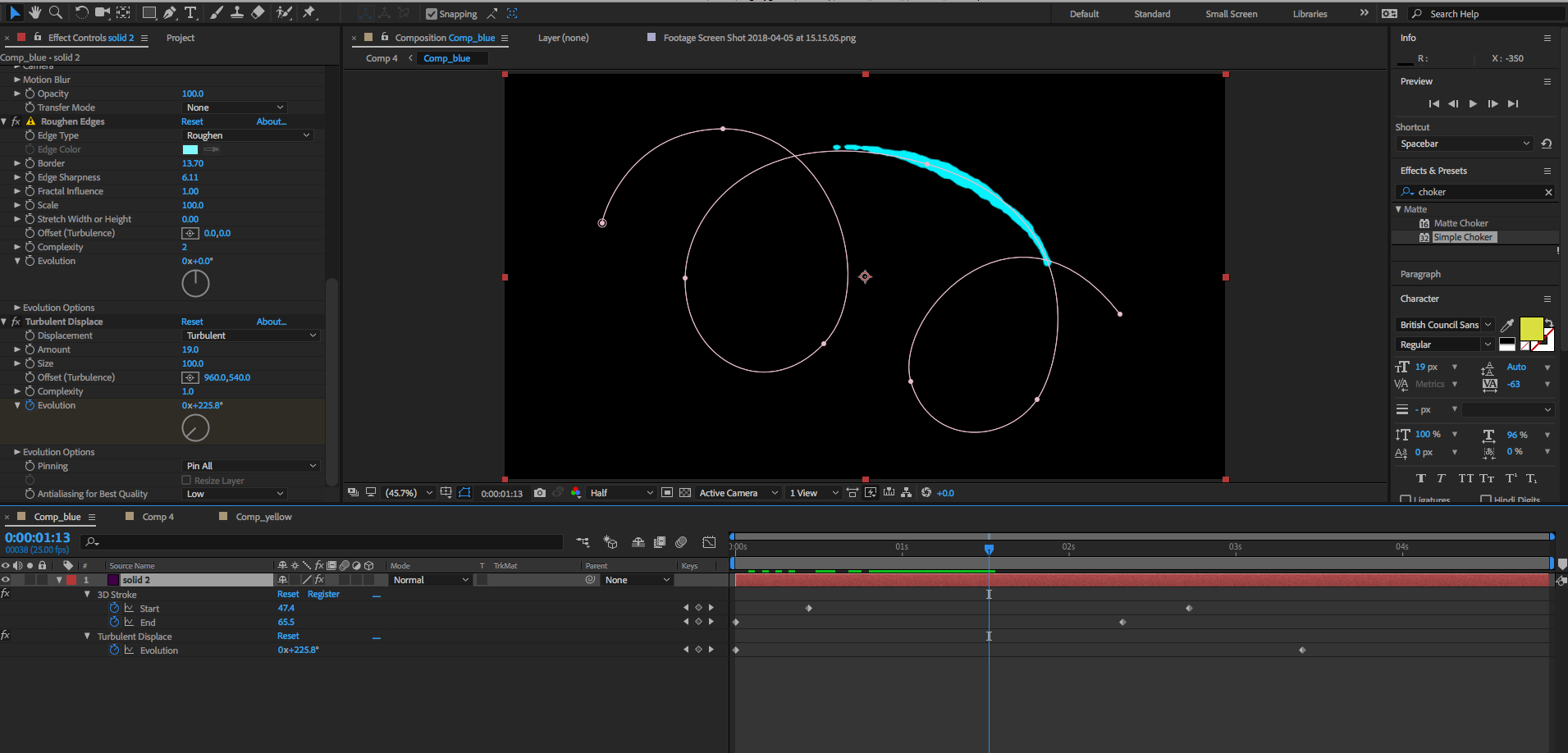Viewport: 1568px width, 753px height.
Task: Open the British Council Sans font dropdown
Action: click(1445, 325)
